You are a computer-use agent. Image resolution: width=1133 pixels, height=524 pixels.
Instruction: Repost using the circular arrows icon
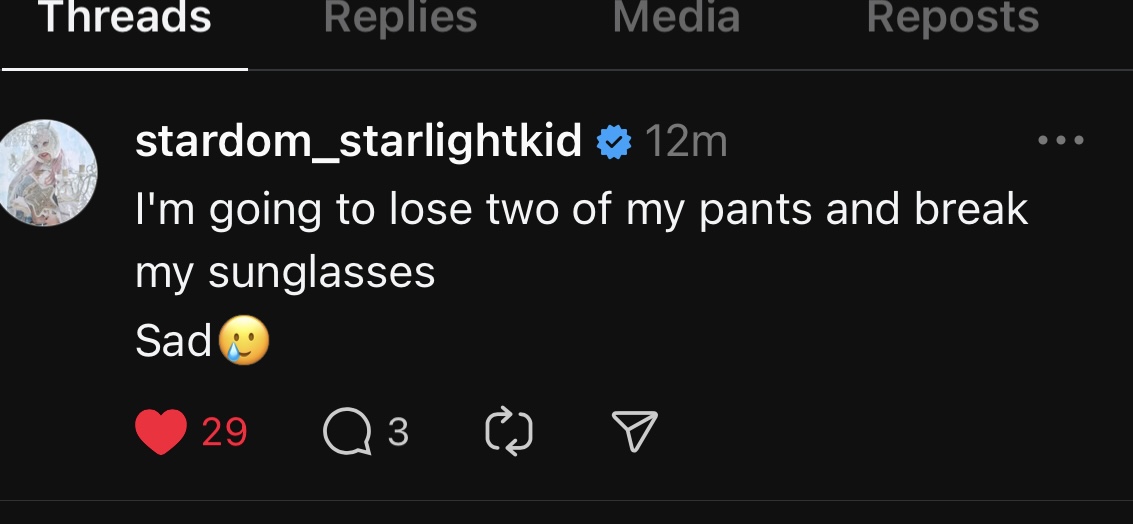[x=508, y=431]
